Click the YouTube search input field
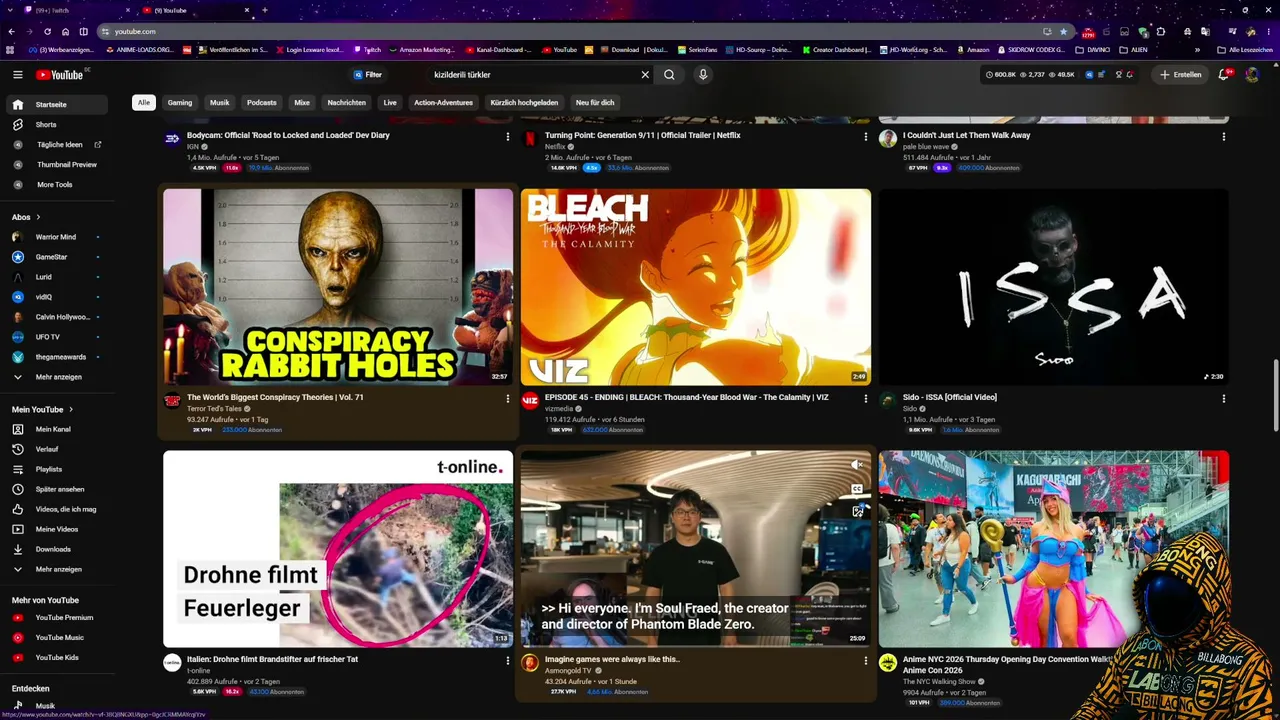The width and height of the screenshot is (1280, 720). tap(534, 75)
